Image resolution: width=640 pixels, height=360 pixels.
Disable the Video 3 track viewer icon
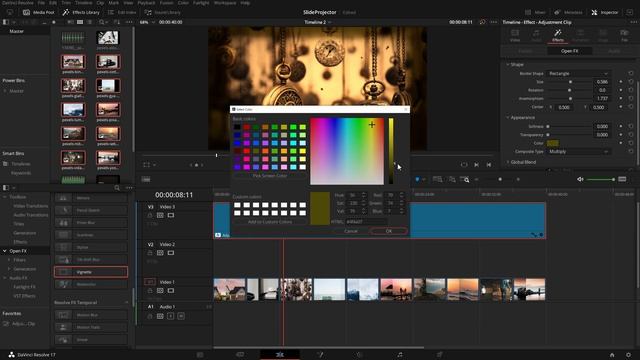(171, 215)
